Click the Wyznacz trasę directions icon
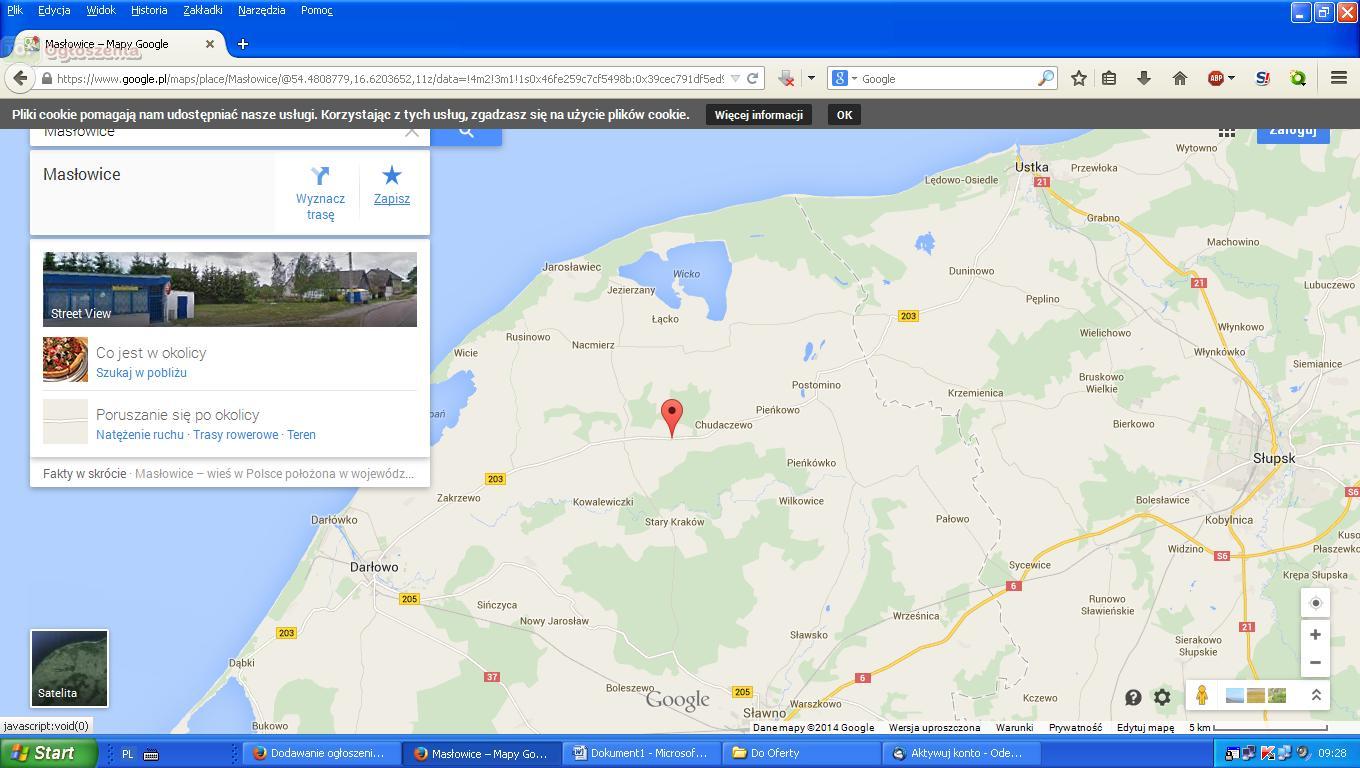The width and height of the screenshot is (1360, 768). (x=320, y=177)
